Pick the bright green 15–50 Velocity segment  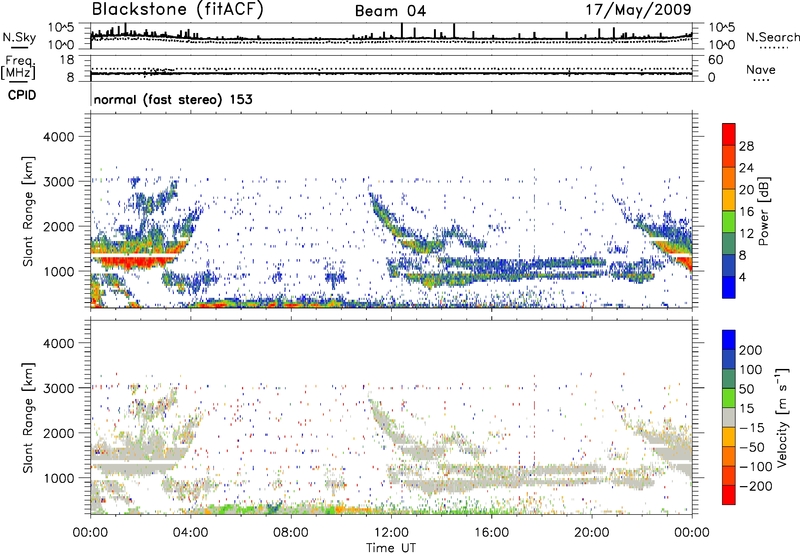tap(729, 398)
